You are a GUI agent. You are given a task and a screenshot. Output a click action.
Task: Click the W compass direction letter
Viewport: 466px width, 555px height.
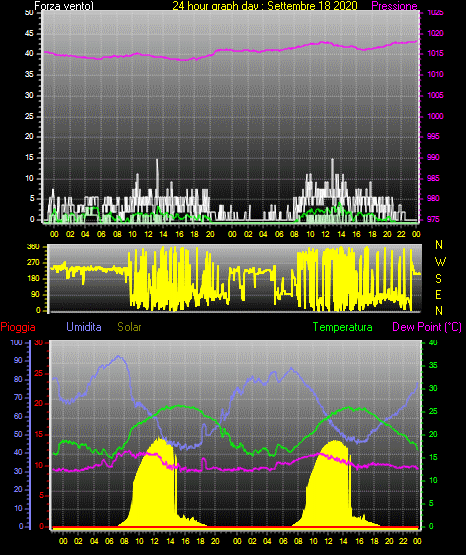click(440, 262)
